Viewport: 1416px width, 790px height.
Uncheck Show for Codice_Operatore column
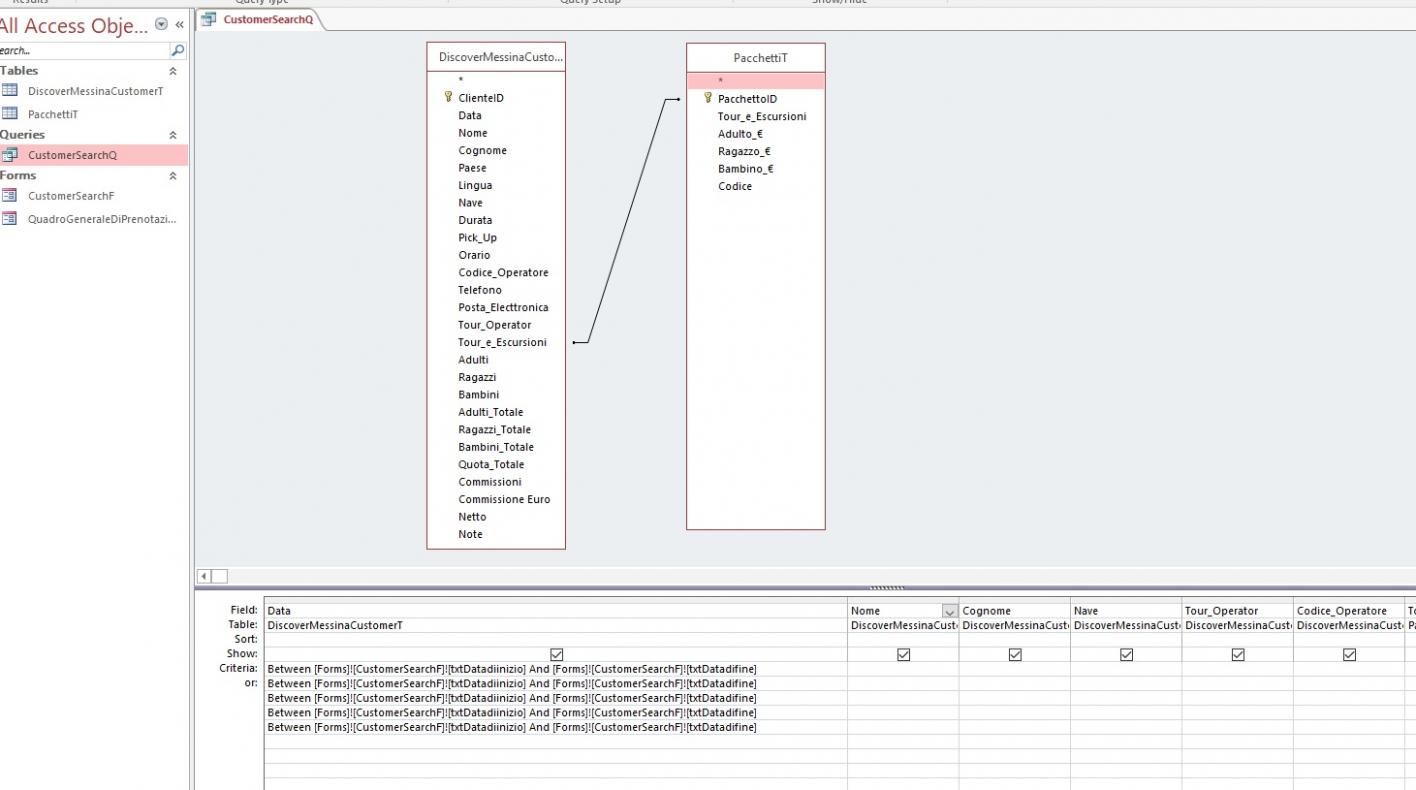(x=1349, y=654)
